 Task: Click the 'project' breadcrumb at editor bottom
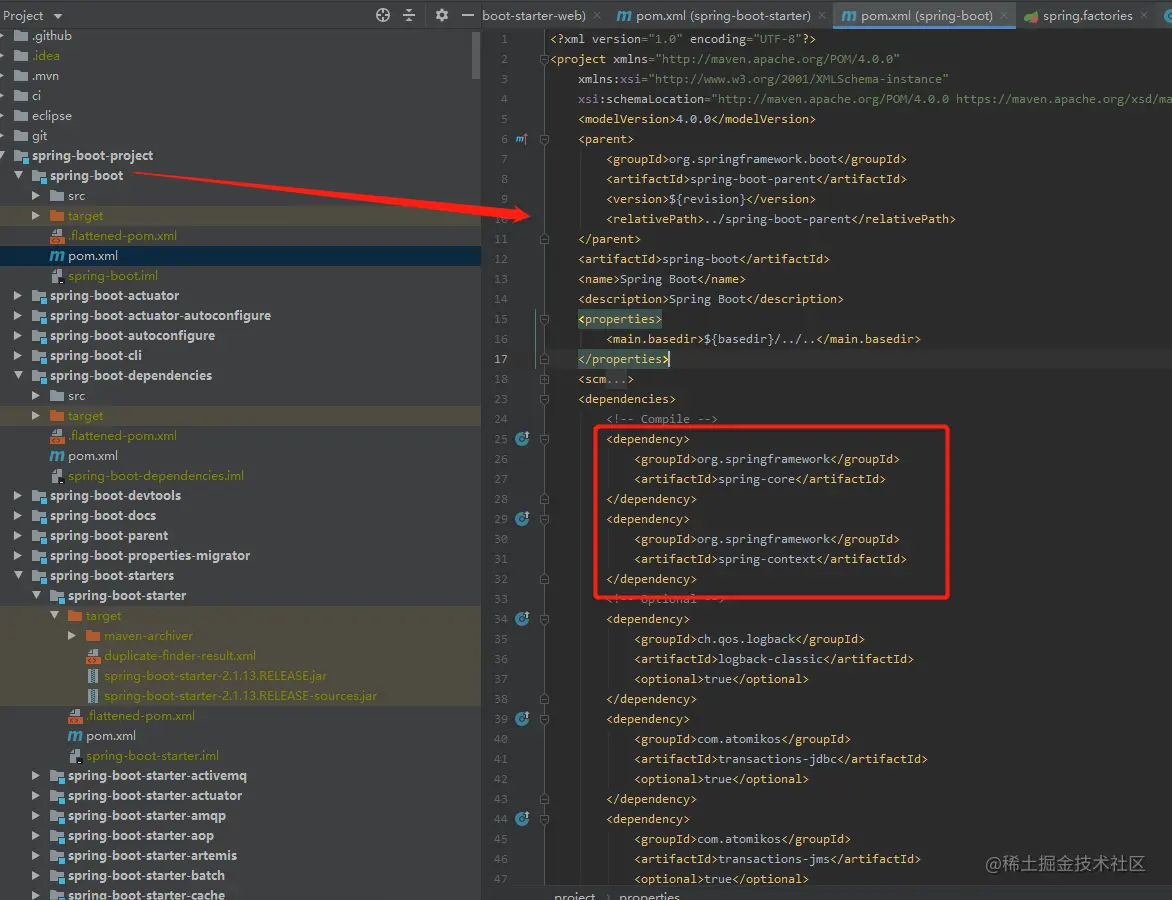click(x=574, y=895)
